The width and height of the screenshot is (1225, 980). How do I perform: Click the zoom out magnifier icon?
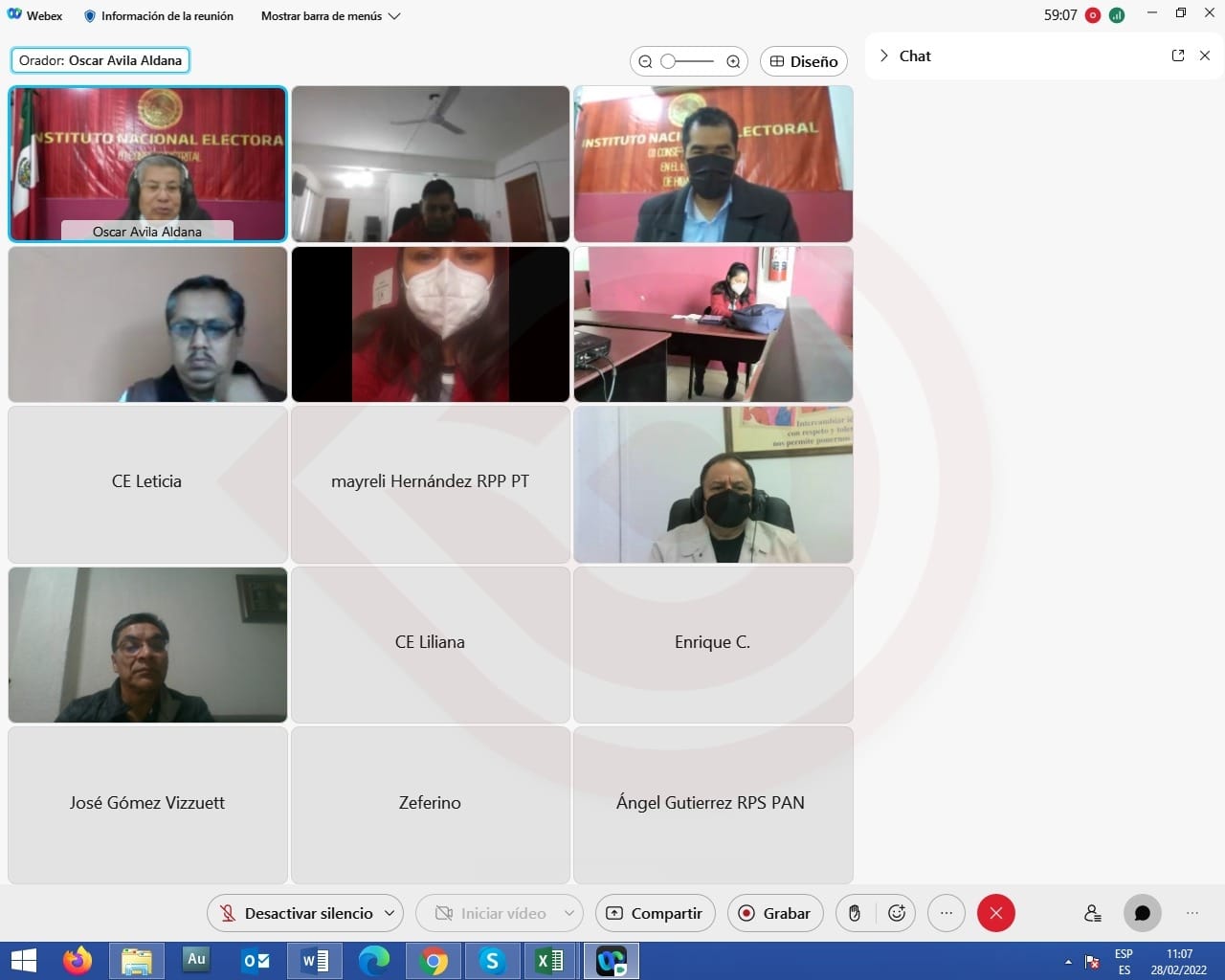646,61
